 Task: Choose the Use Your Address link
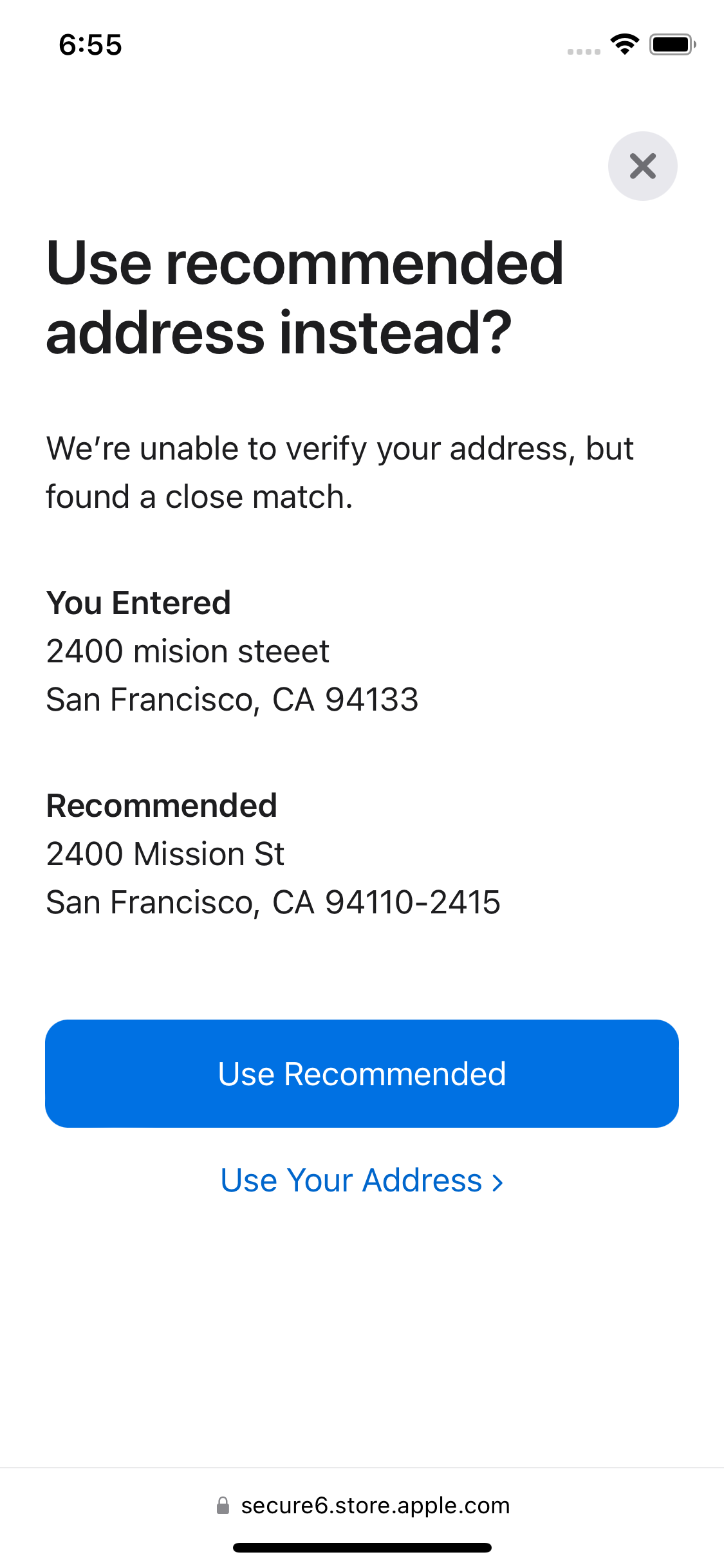pyautogui.click(x=351, y=1181)
